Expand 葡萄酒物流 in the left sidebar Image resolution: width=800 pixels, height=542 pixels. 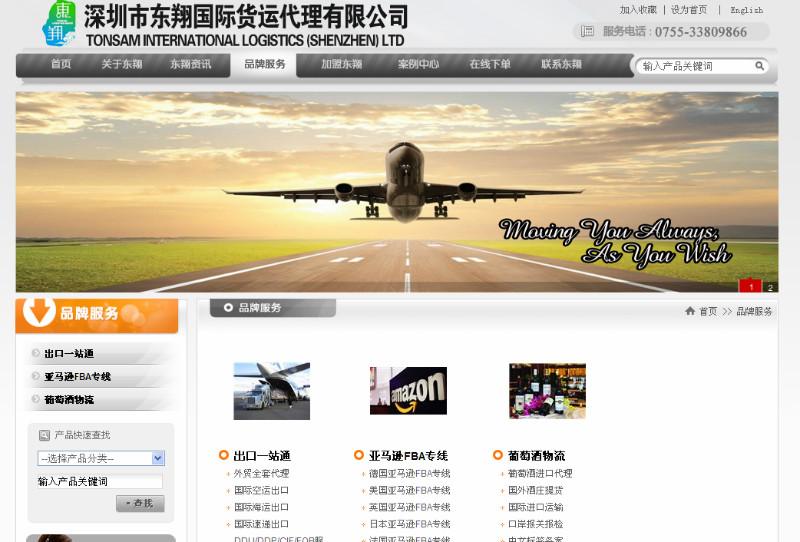coord(69,400)
